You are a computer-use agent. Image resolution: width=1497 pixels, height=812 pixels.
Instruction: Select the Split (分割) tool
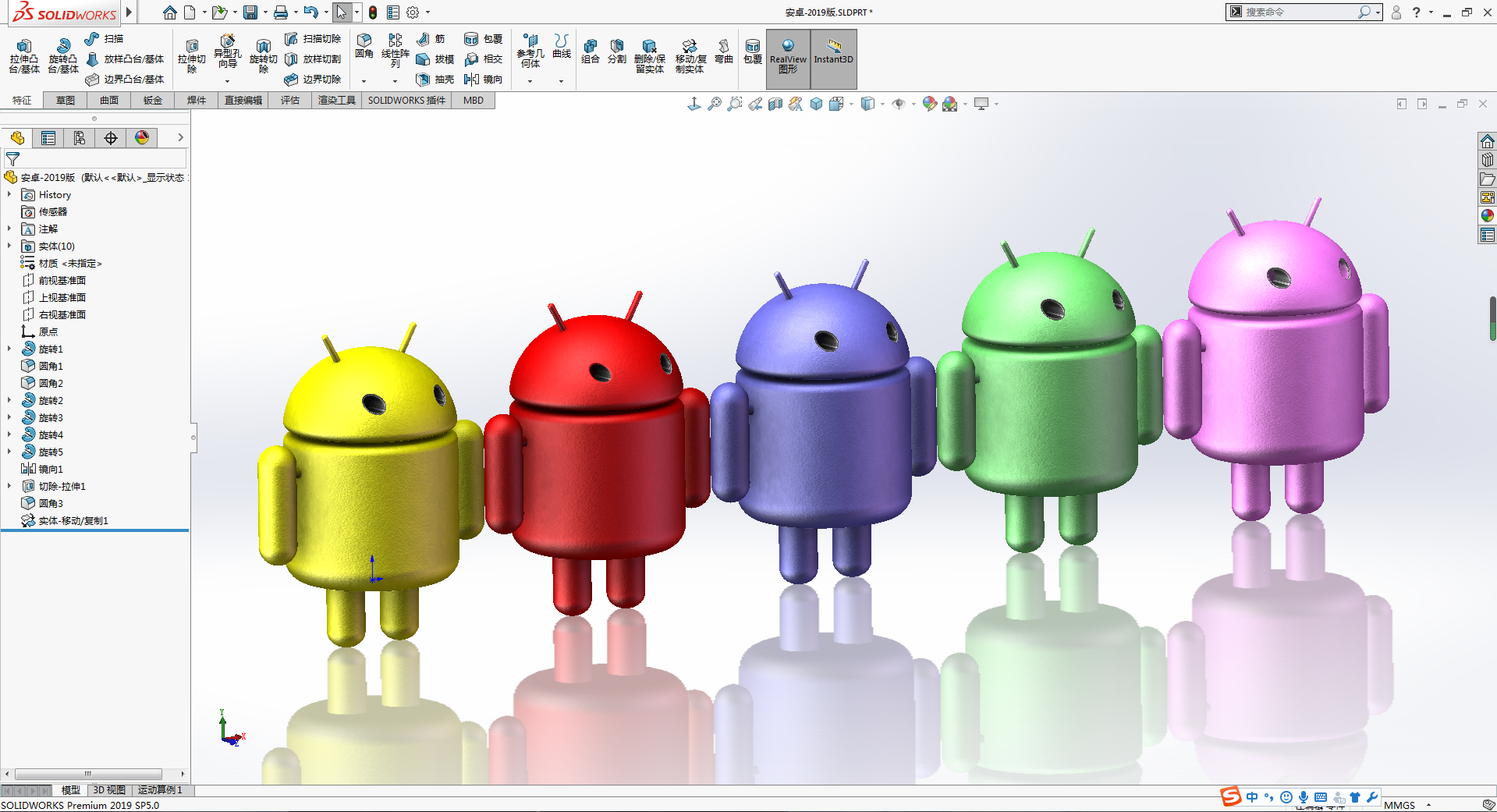[x=617, y=51]
